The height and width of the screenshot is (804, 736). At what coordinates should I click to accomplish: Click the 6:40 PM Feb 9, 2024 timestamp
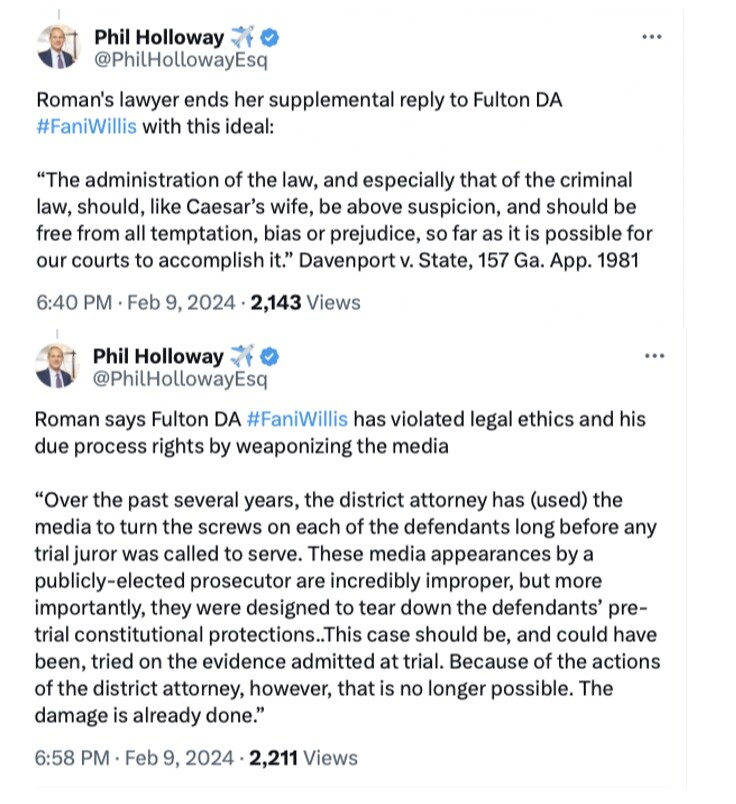coord(135,303)
